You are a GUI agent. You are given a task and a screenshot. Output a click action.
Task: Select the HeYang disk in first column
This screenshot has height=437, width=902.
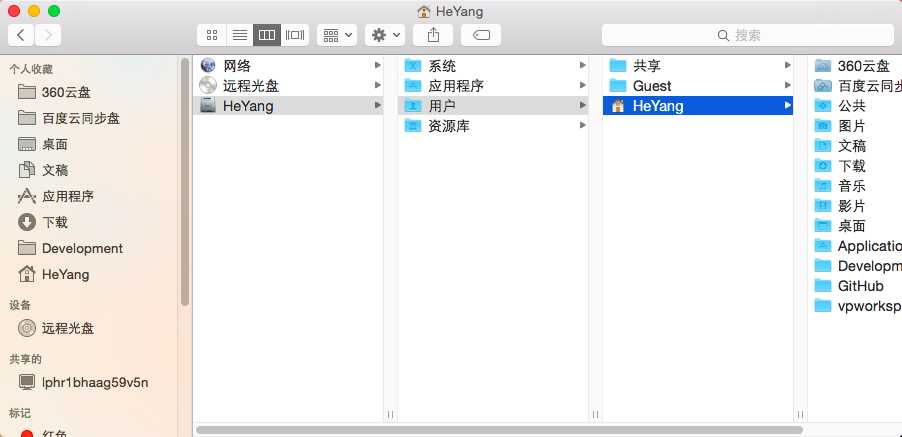click(x=288, y=106)
